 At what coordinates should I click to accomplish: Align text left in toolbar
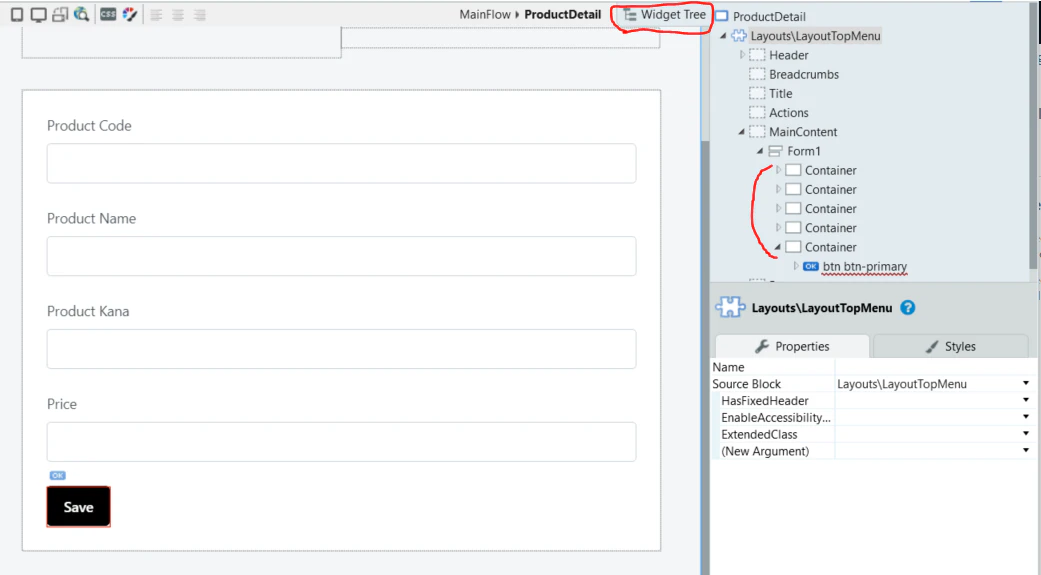pos(156,15)
